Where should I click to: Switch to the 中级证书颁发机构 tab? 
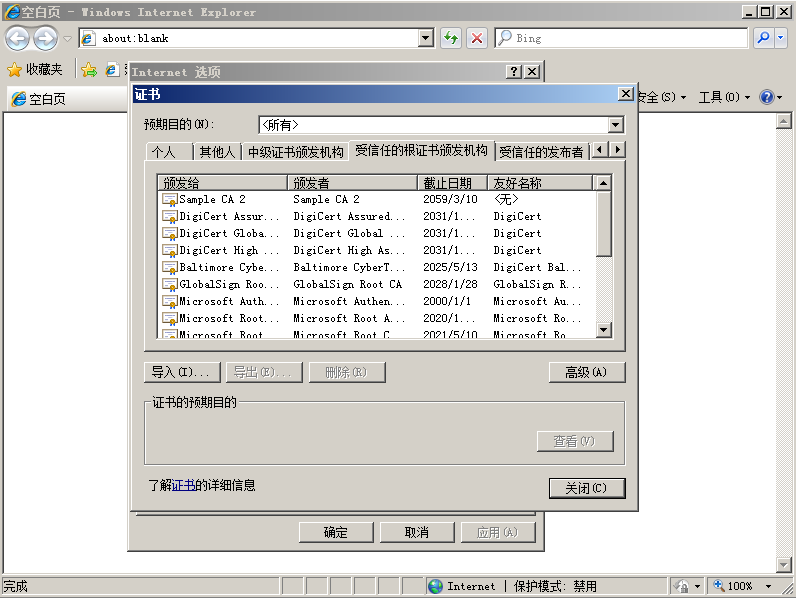295,152
